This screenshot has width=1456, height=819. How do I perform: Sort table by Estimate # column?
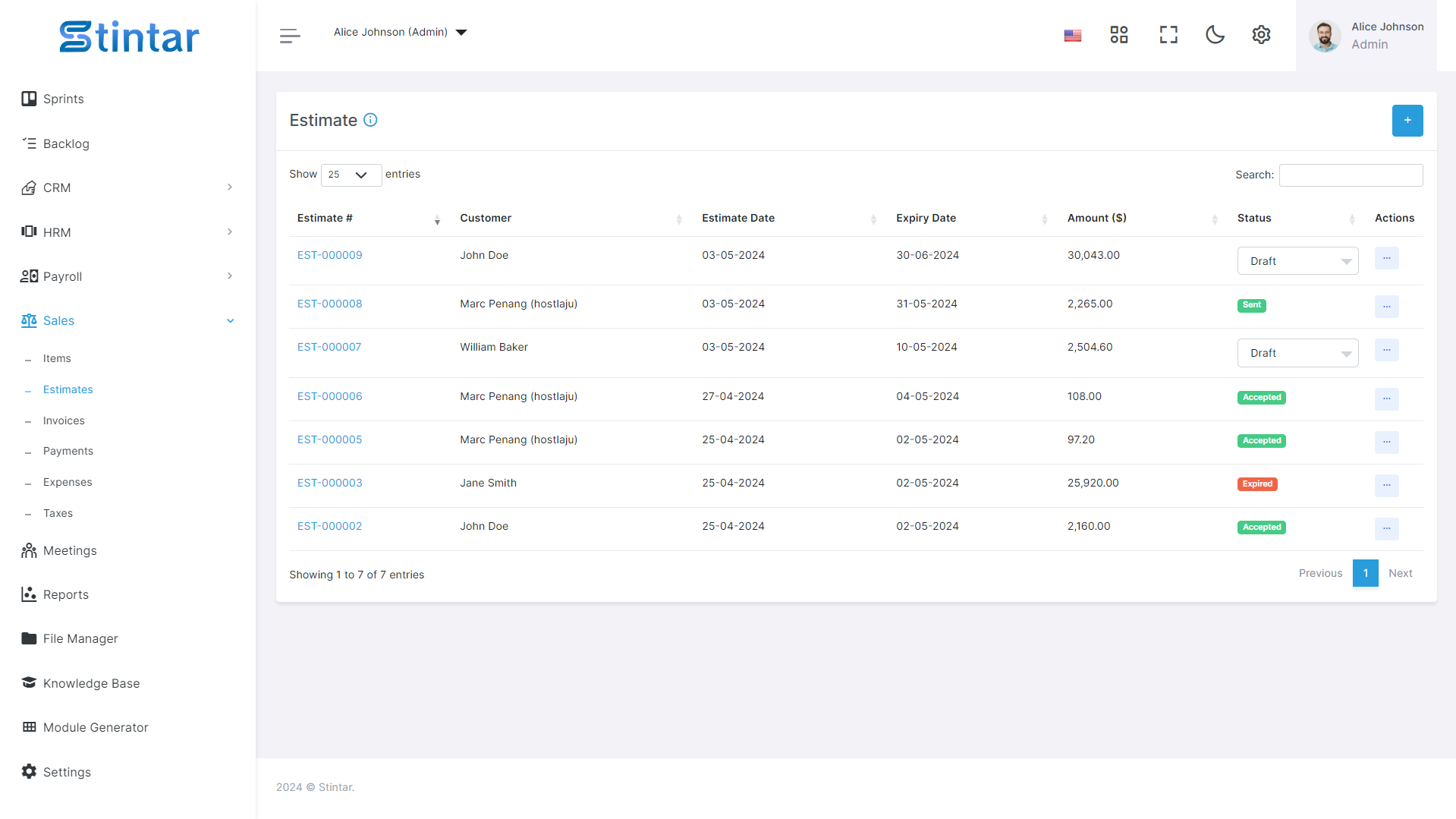pyautogui.click(x=369, y=218)
